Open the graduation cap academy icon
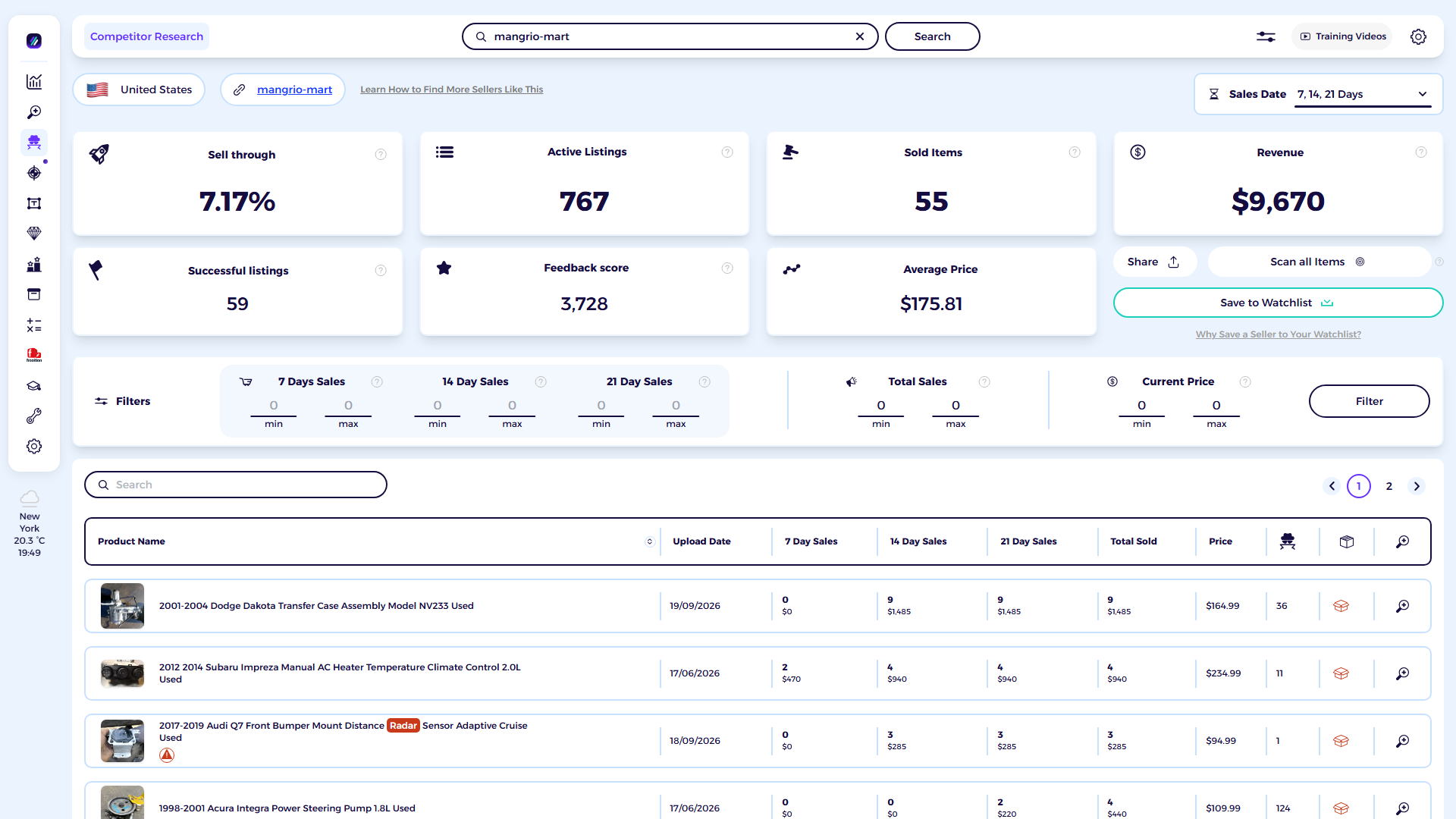 34,386
